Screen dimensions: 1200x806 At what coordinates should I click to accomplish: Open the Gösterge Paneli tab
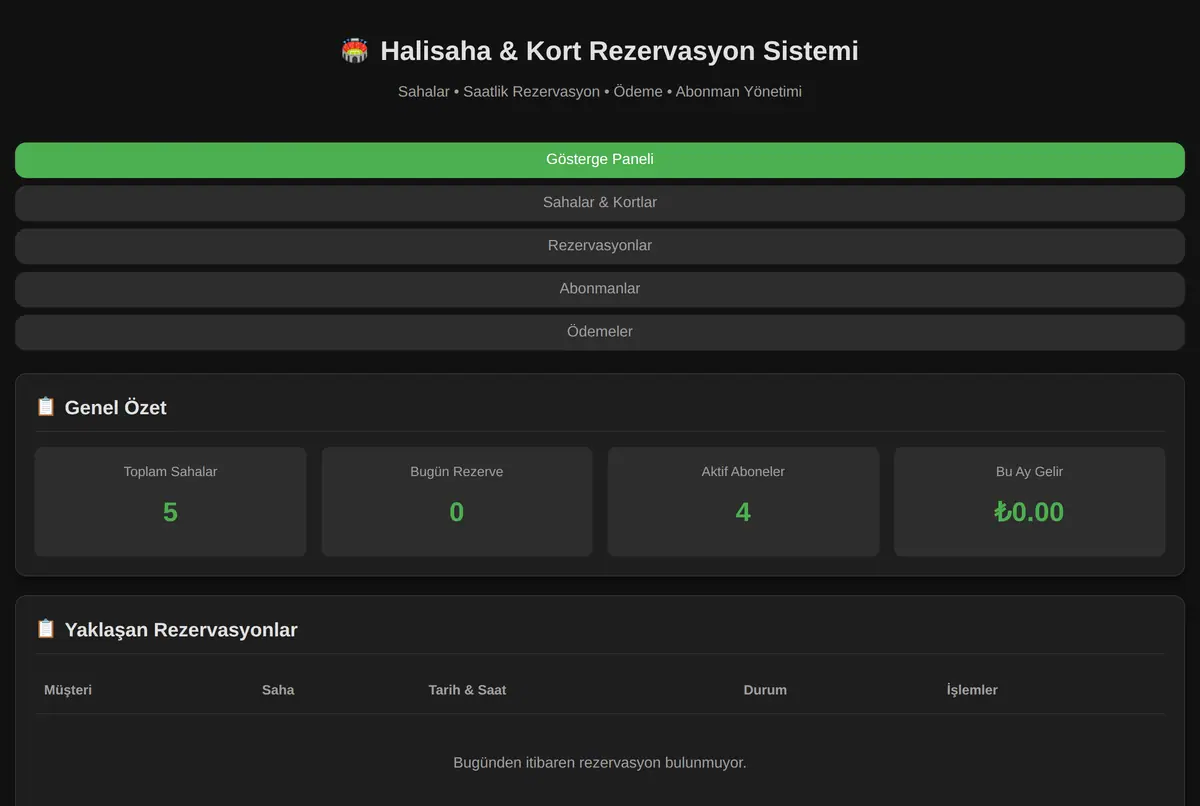click(600, 160)
